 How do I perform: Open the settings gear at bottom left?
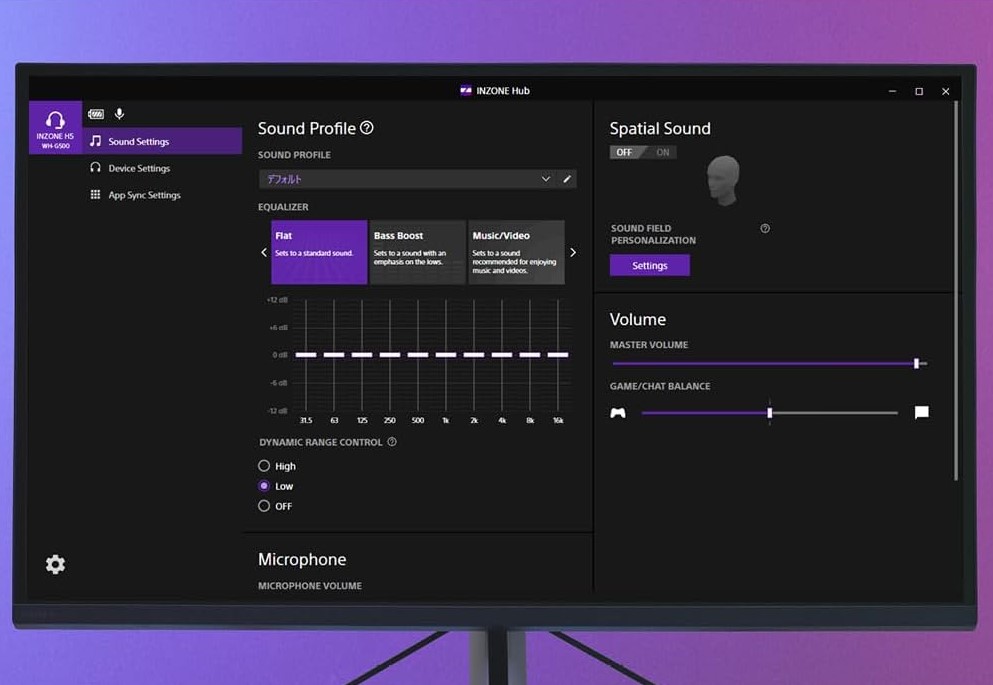(x=55, y=565)
